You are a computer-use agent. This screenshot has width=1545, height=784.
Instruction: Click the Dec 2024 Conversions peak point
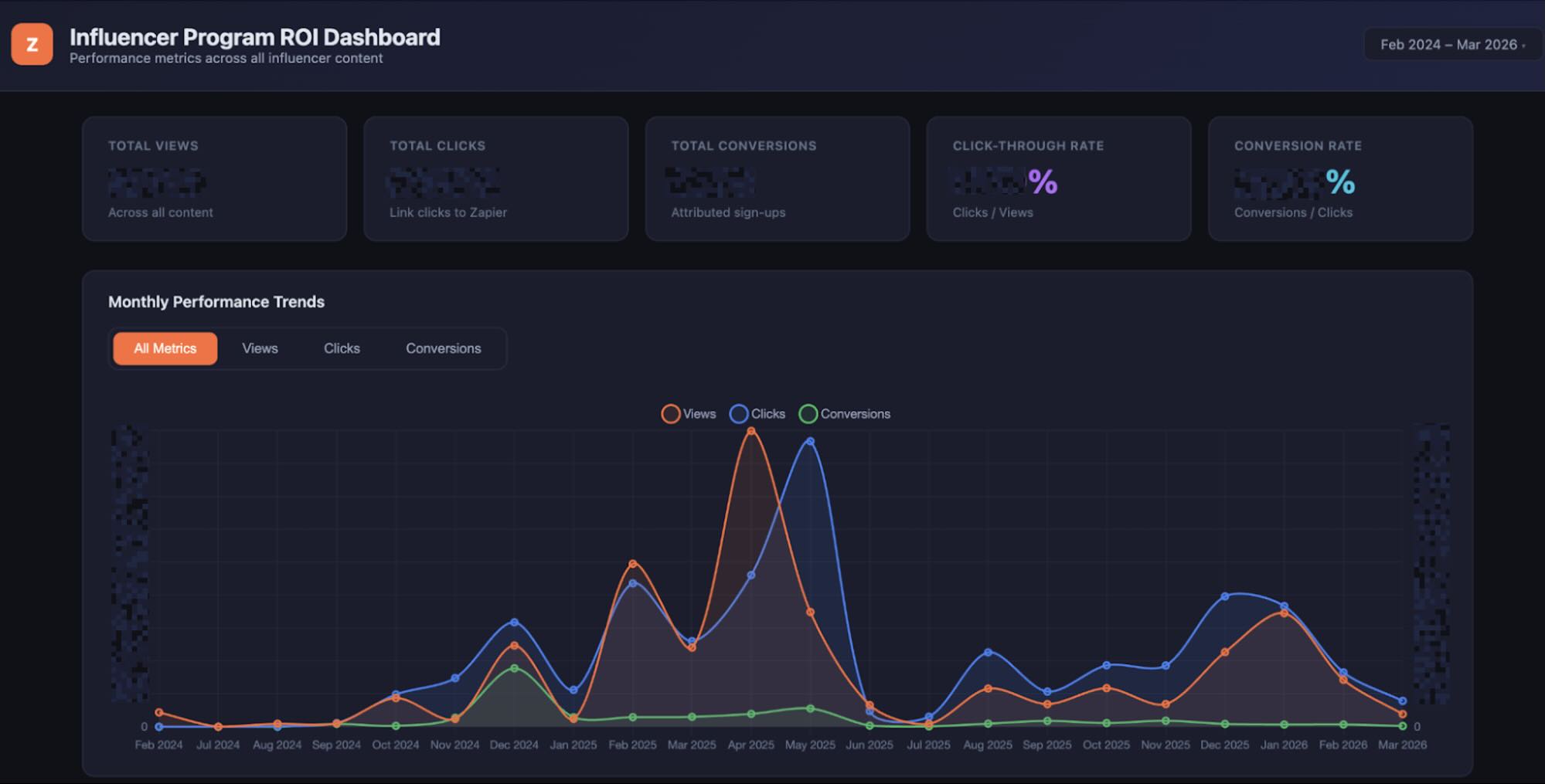512,667
